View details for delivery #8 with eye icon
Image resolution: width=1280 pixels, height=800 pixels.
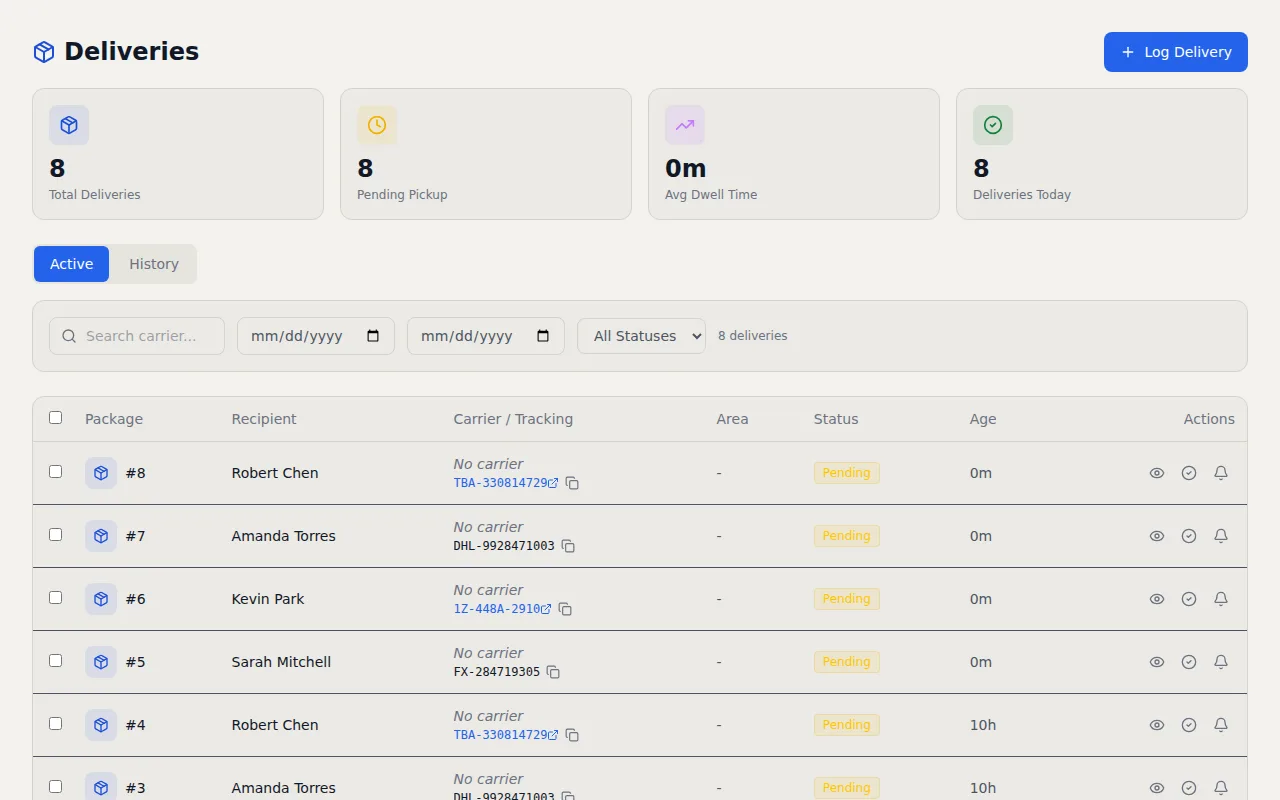pyautogui.click(x=1157, y=472)
